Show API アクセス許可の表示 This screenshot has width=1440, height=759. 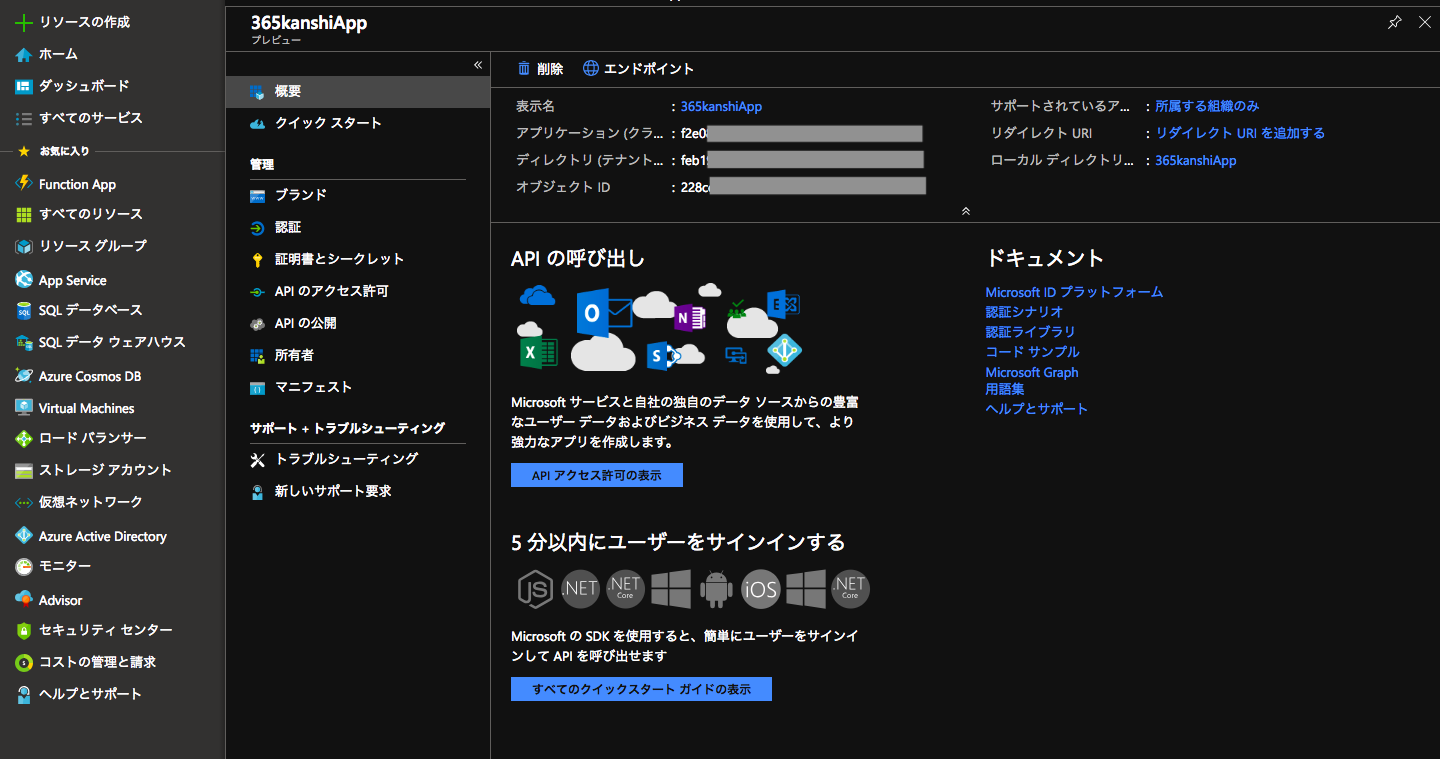(597, 474)
